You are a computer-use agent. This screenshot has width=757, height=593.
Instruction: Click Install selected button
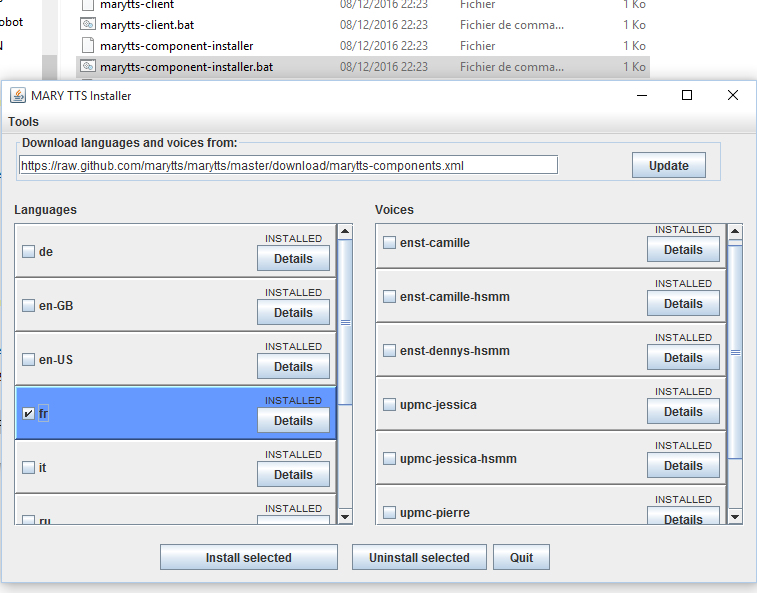point(249,558)
